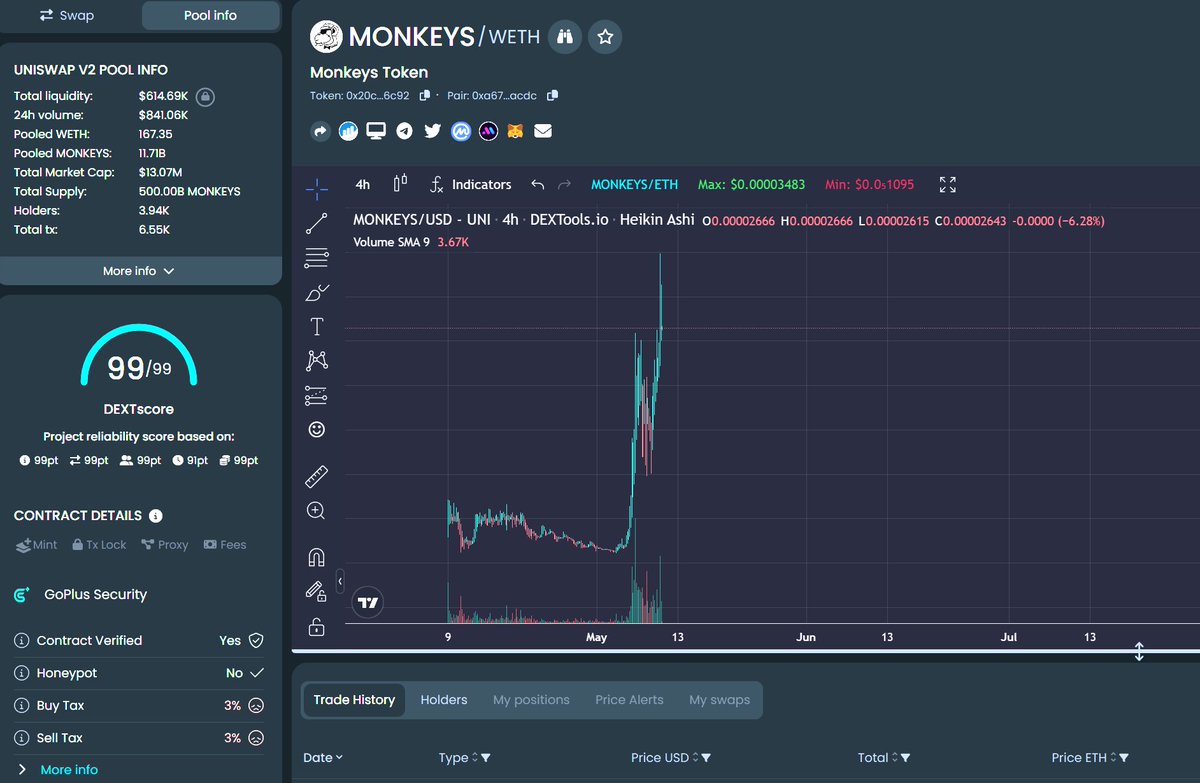Open the Twitter link

click(x=432, y=131)
